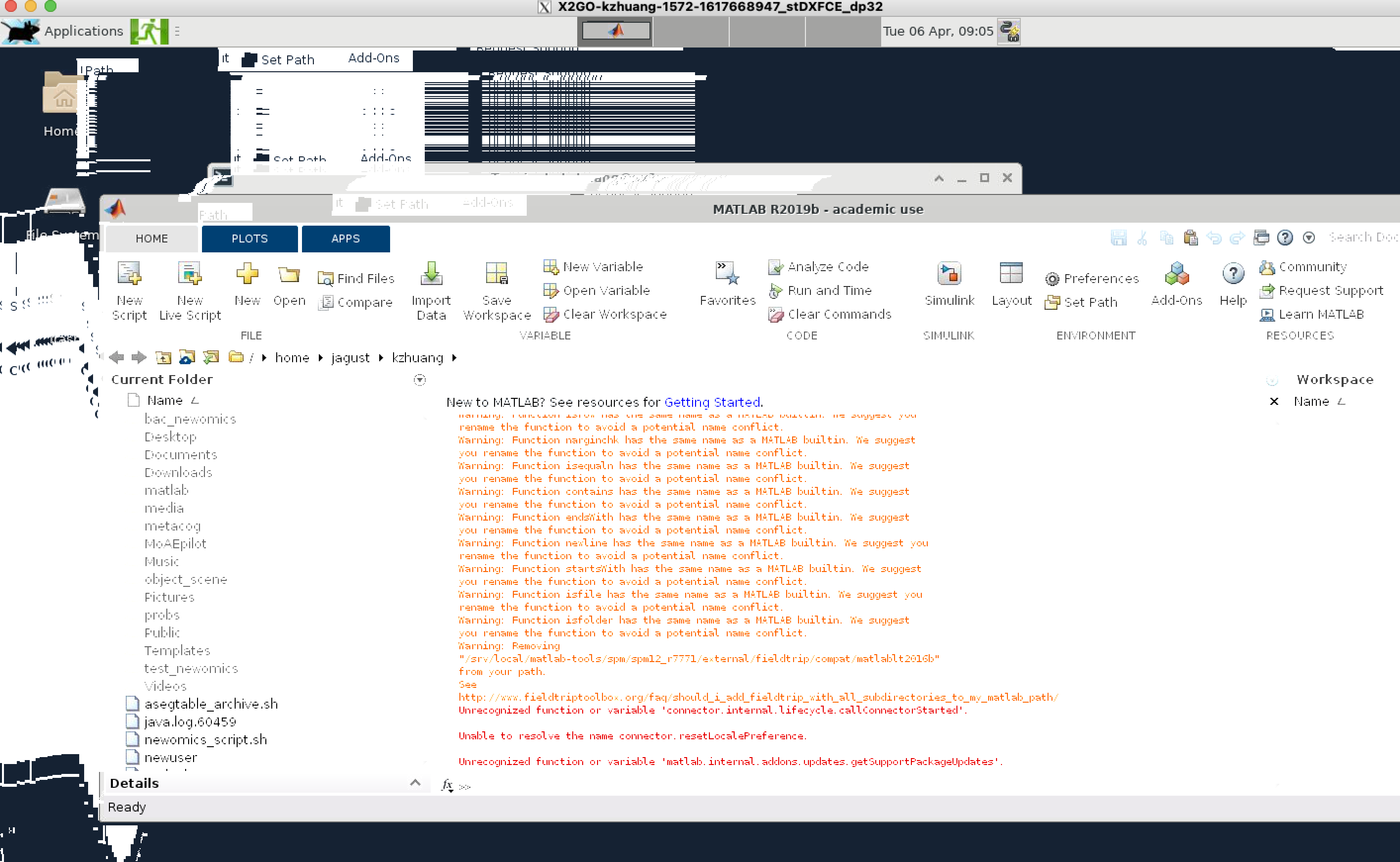
Task: Select java.log.60459 file
Action: tap(190, 722)
